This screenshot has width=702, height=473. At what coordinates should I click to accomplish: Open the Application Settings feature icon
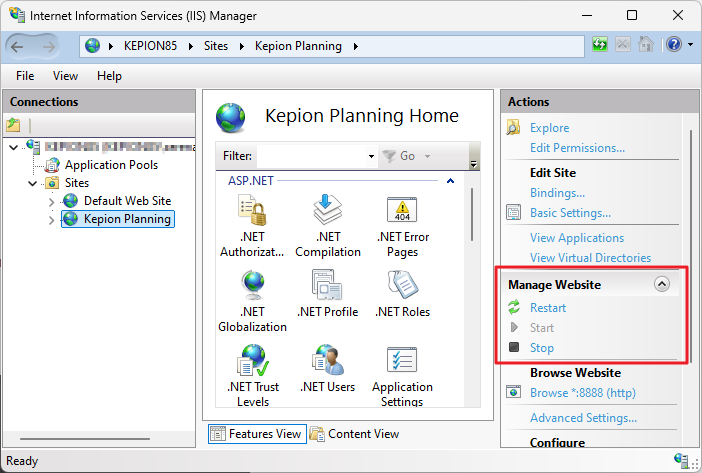pos(402,360)
